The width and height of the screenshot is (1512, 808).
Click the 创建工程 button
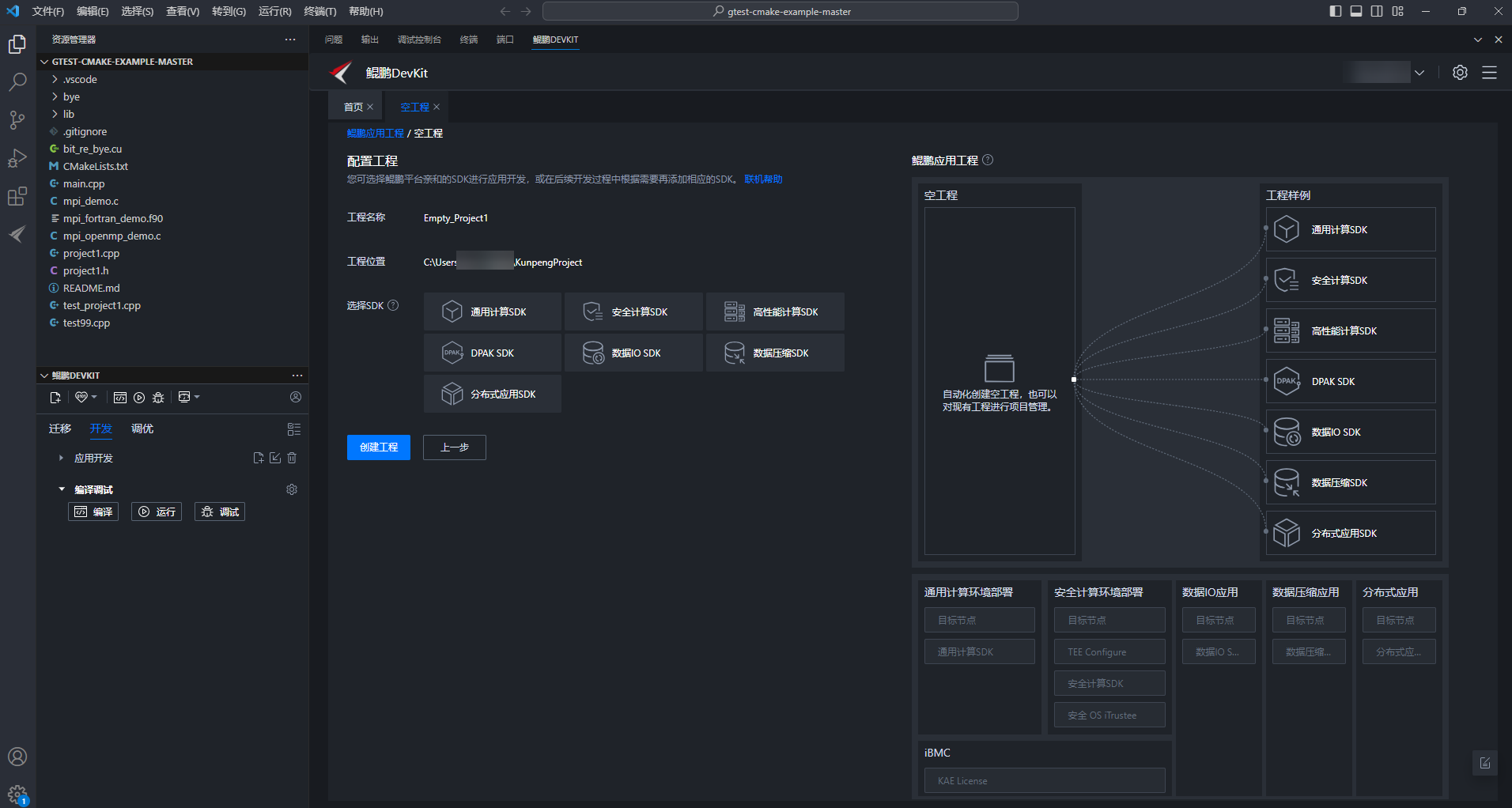pyautogui.click(x=379, y=447)
